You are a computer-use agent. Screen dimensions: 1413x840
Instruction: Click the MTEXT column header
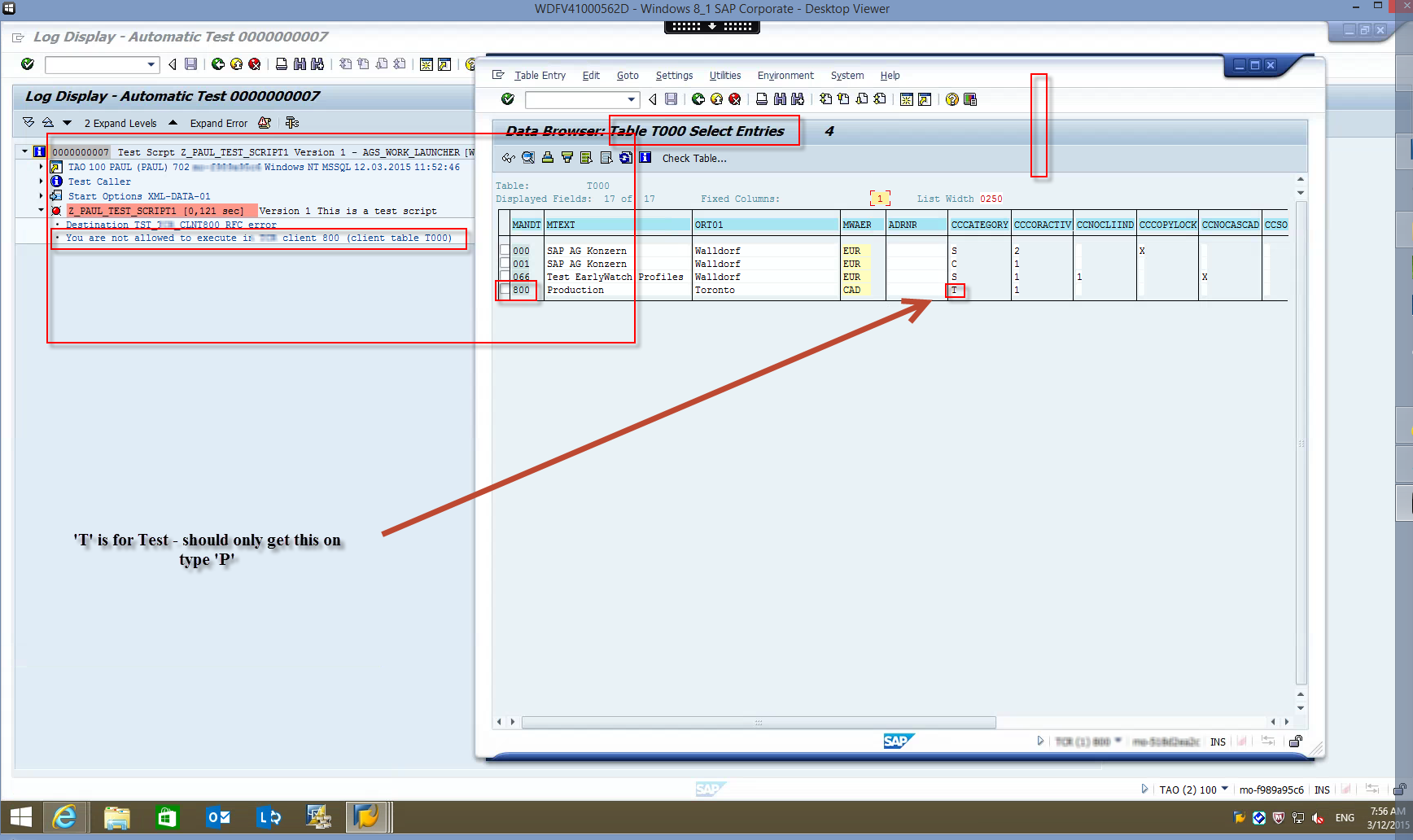(x=618, y=225)
